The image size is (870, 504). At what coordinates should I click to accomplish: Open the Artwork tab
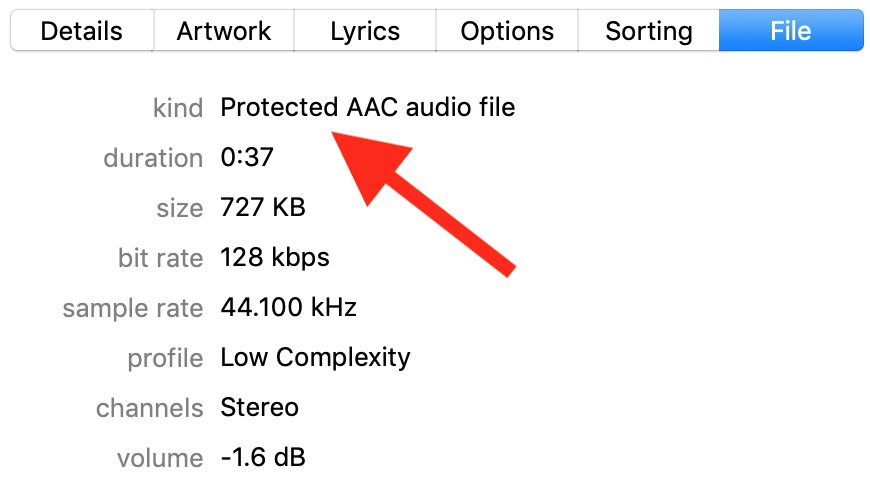(224, 31)
